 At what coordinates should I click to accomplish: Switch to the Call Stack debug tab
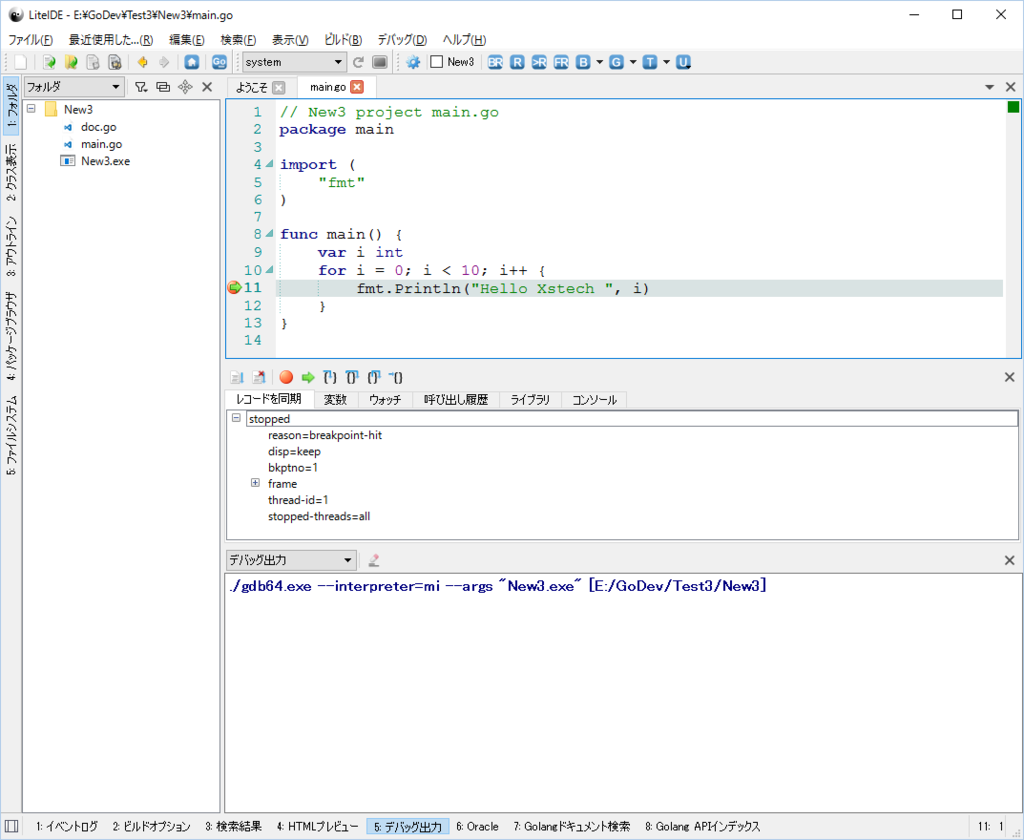(x=456, y=400)
